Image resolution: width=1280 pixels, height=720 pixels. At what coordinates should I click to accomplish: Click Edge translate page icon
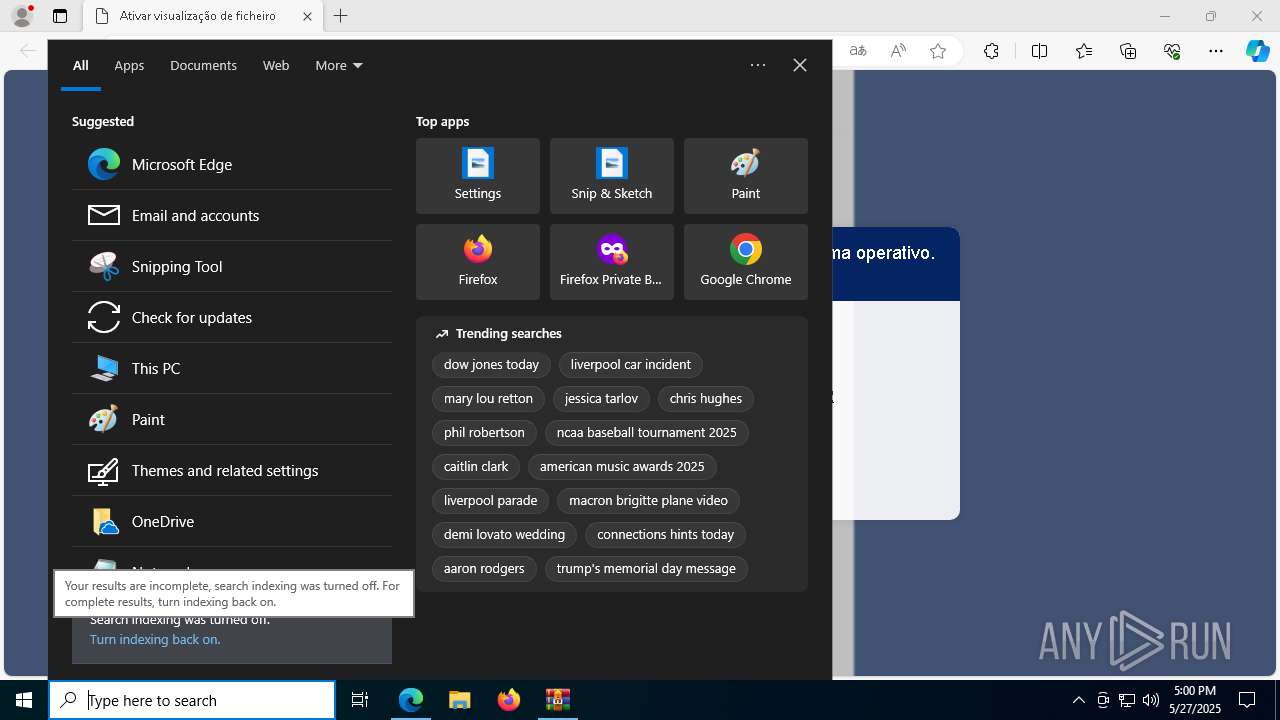(858, 51)
